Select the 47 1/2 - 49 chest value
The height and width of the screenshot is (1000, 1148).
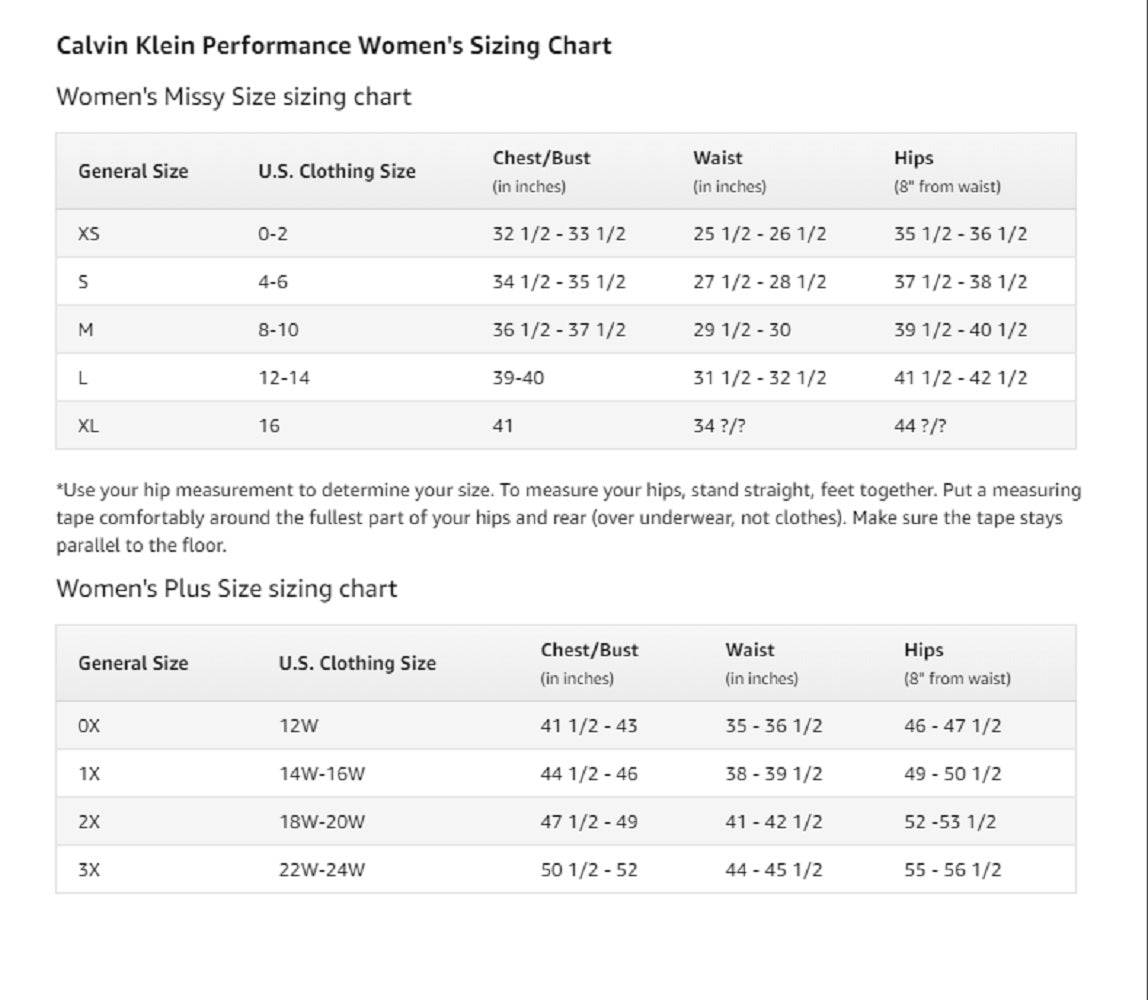click(589, 822)
